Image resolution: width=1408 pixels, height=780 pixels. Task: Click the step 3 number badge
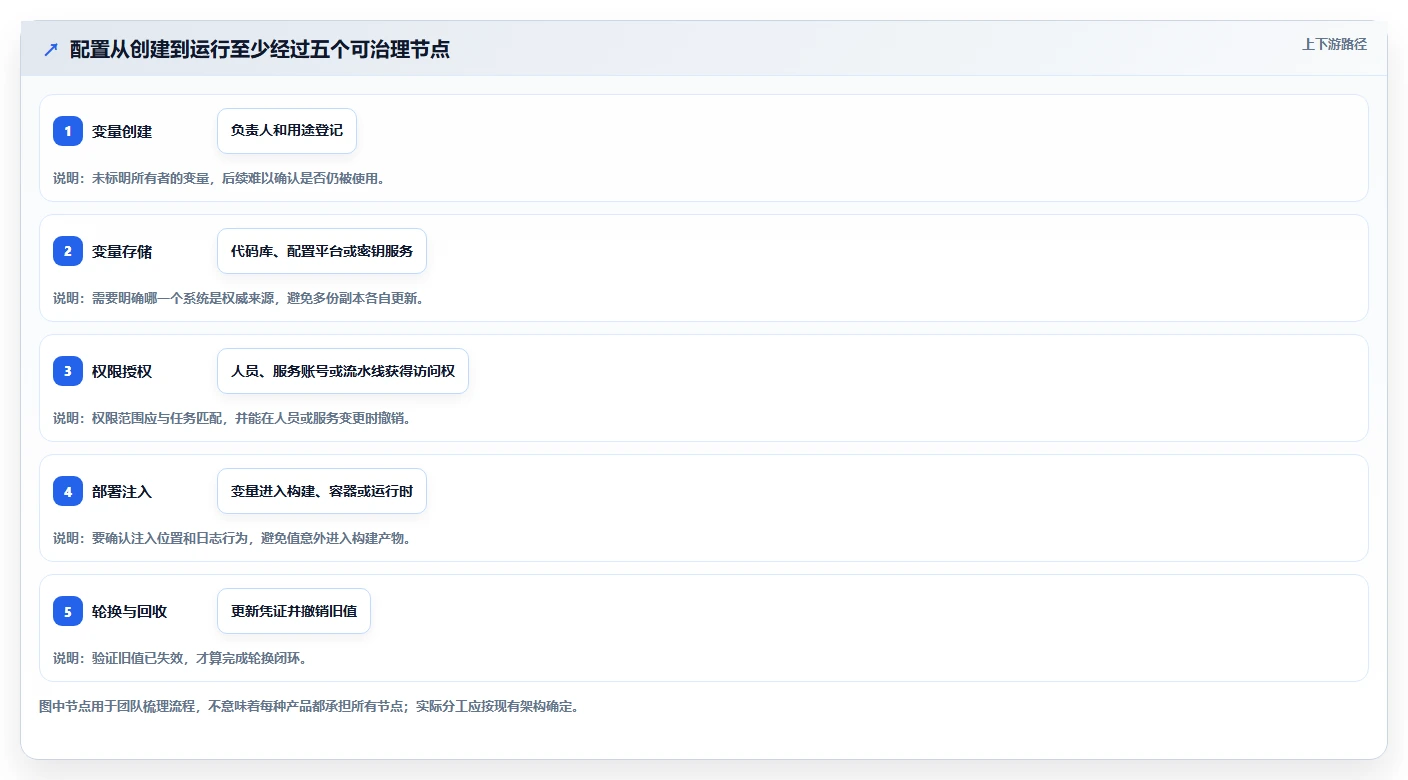(x=68, y=371)
